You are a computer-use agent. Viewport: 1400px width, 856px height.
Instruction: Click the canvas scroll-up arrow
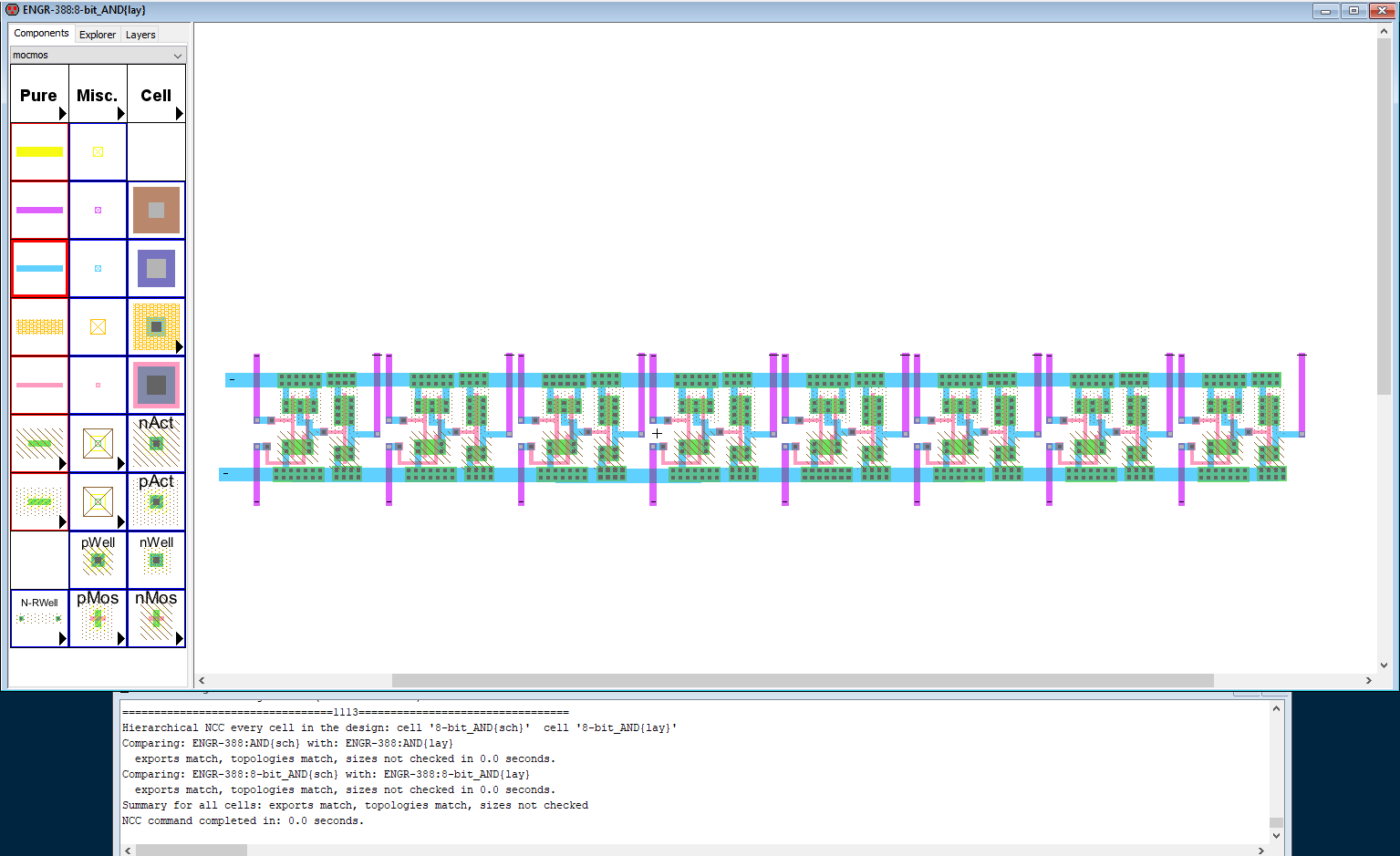(1384, 30)
